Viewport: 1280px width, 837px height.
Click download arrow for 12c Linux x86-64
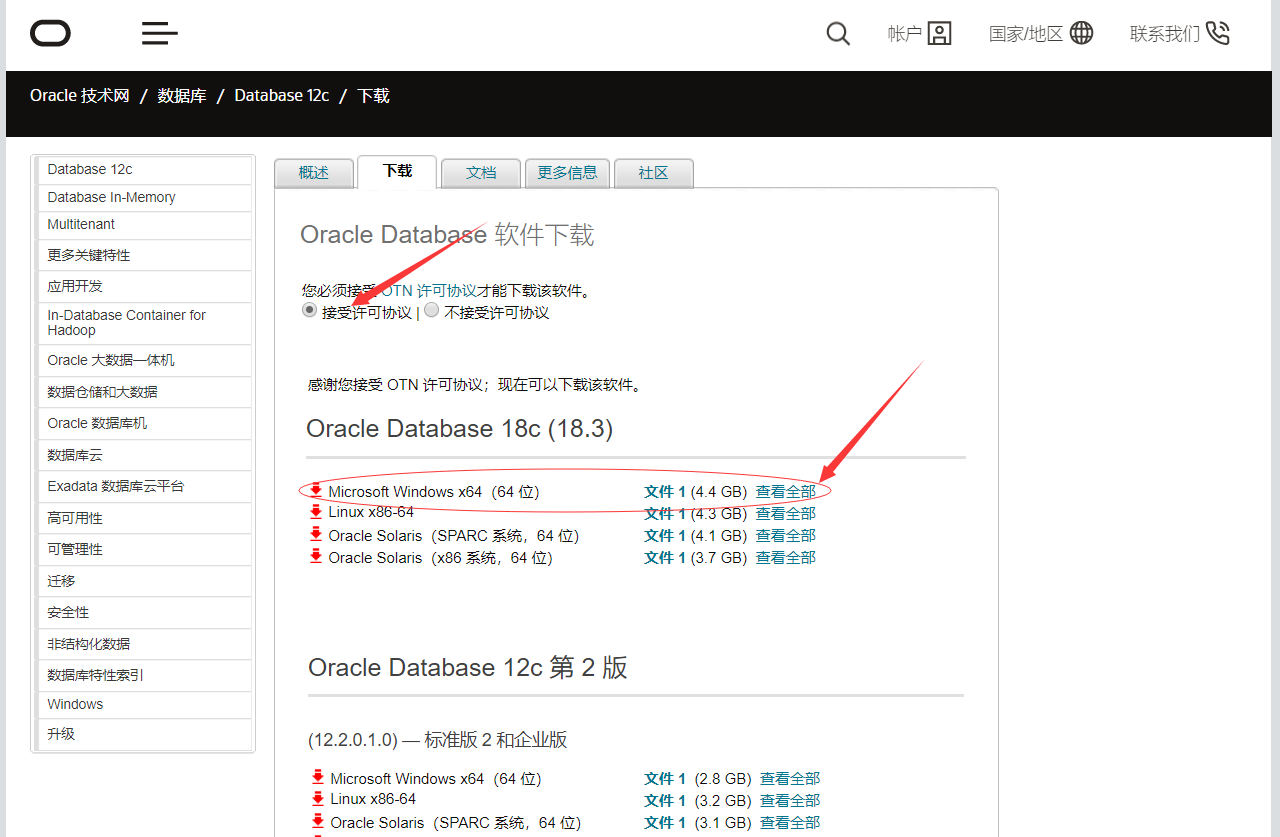(x=318, y=798)
